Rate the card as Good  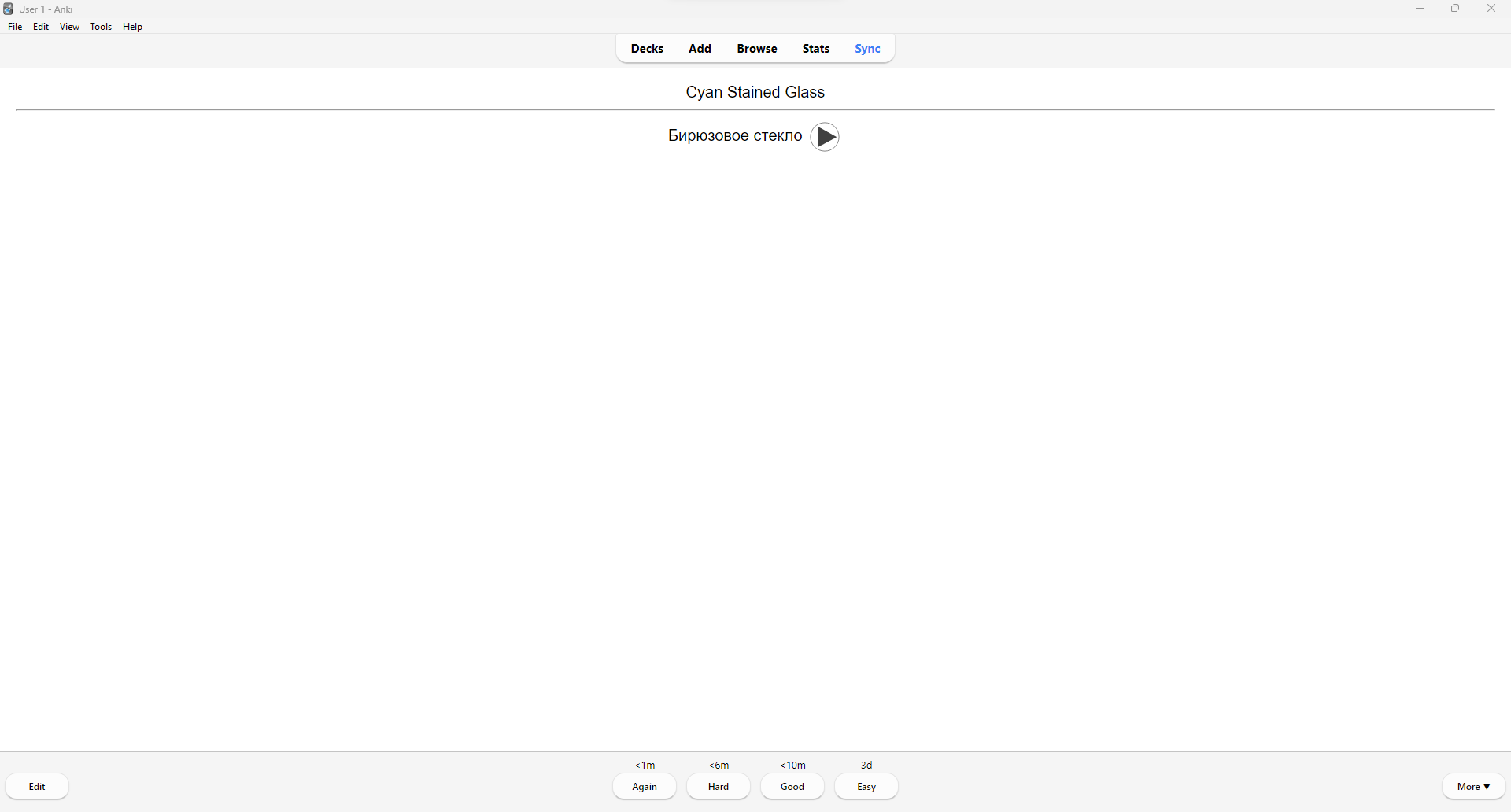(x=792, y=787)
